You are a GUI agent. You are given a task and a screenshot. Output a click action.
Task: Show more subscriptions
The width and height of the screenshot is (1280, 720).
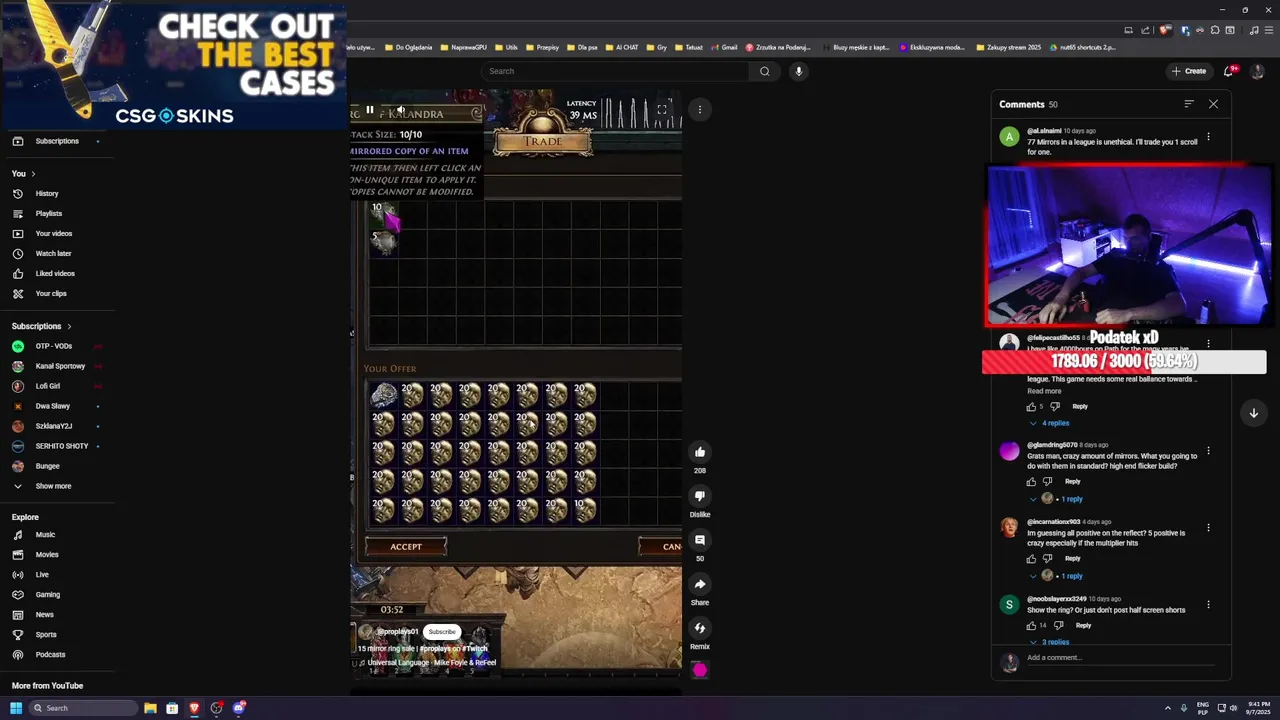click(x=54, y=486)
